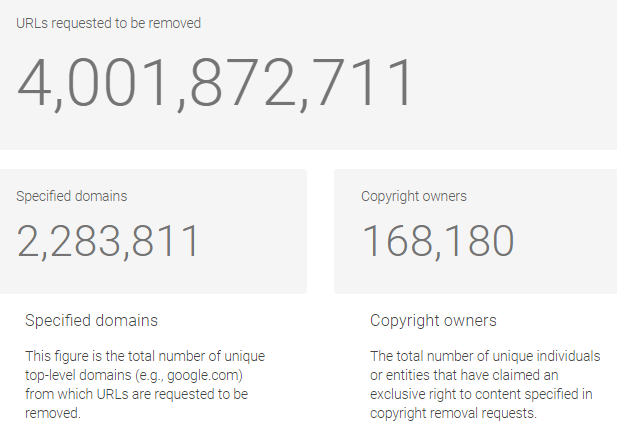Select 'Specified domains' label inside gray card

click(72, 196)
